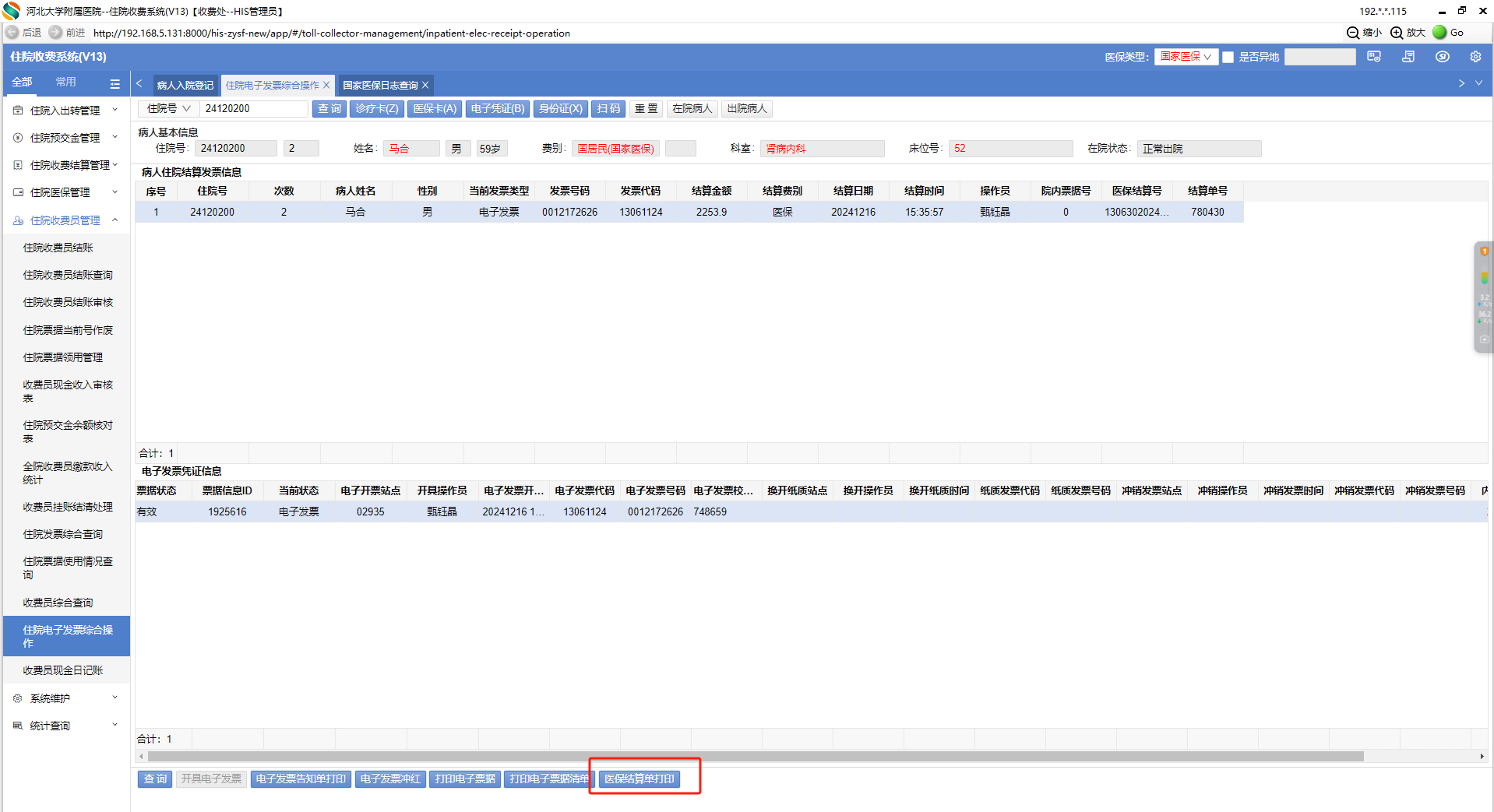Click the 医保结算单打印 button
The width and height of the screenshot is (1494, 812).
coord(640,779)
